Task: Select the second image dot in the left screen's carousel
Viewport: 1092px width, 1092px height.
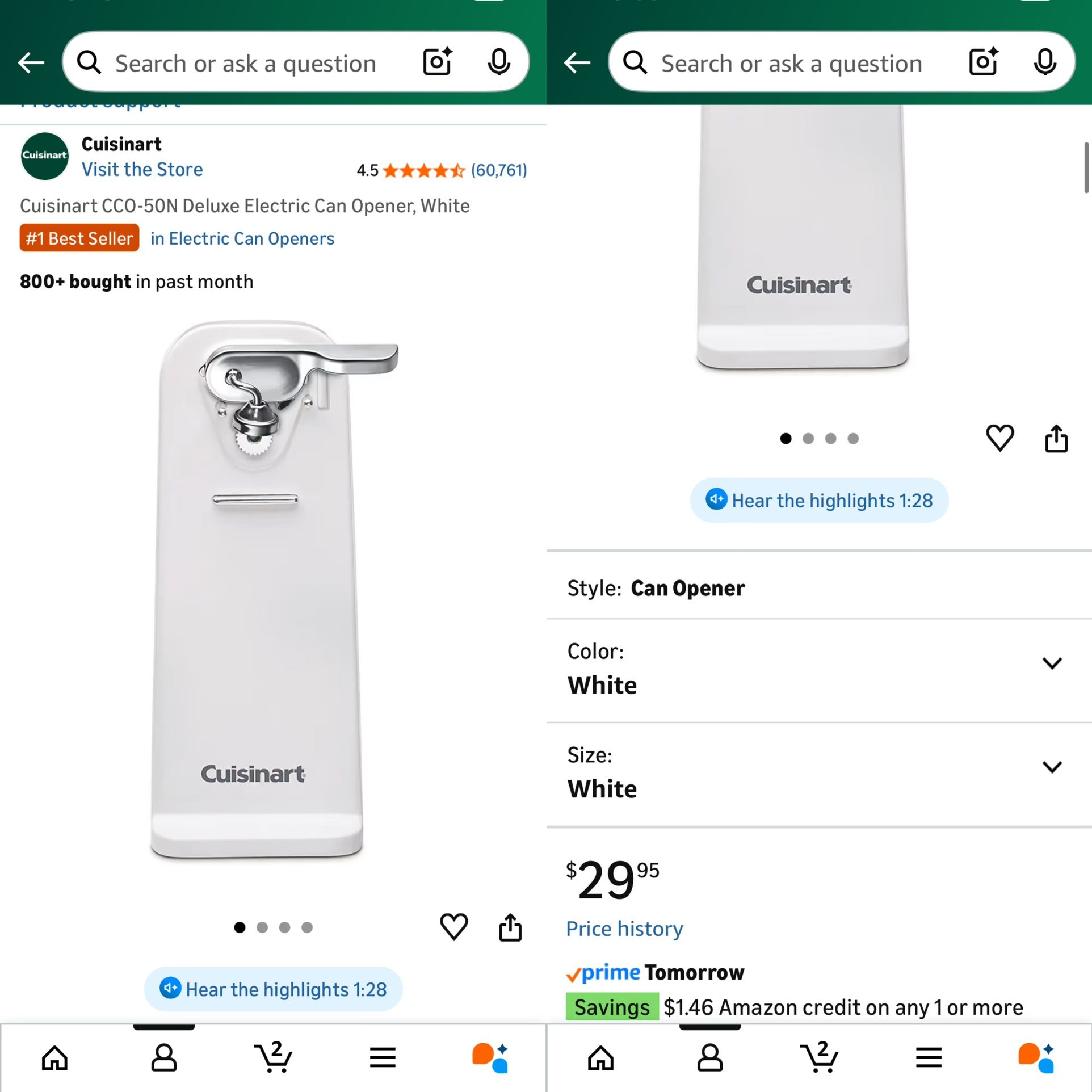Action: (262, 927)
